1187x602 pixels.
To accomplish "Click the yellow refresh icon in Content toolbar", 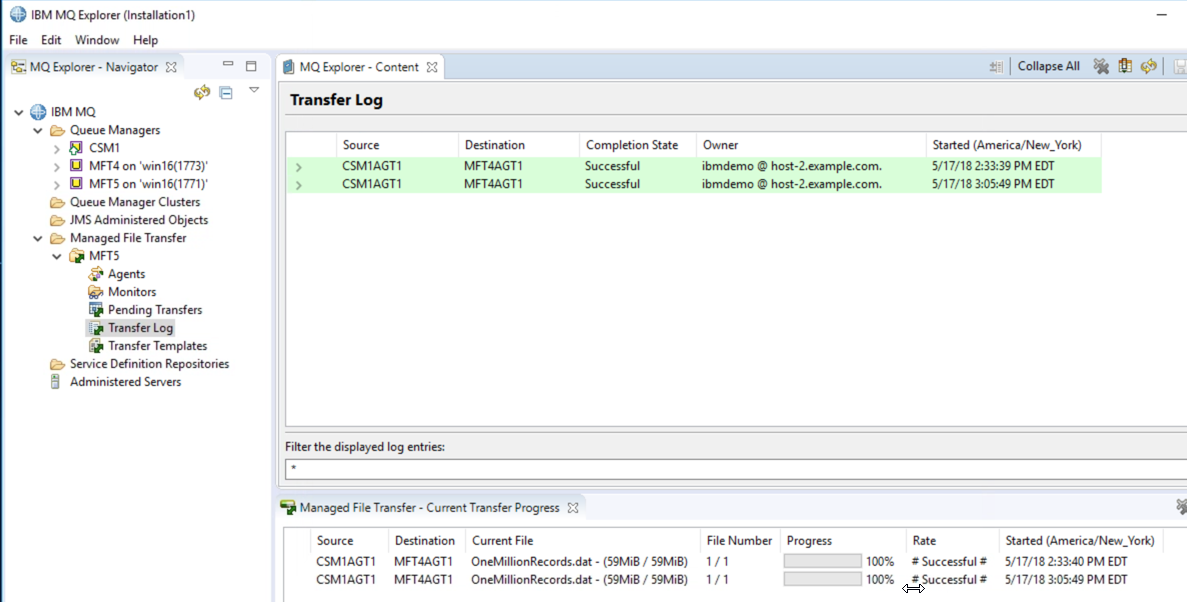I will [1148, 67].
